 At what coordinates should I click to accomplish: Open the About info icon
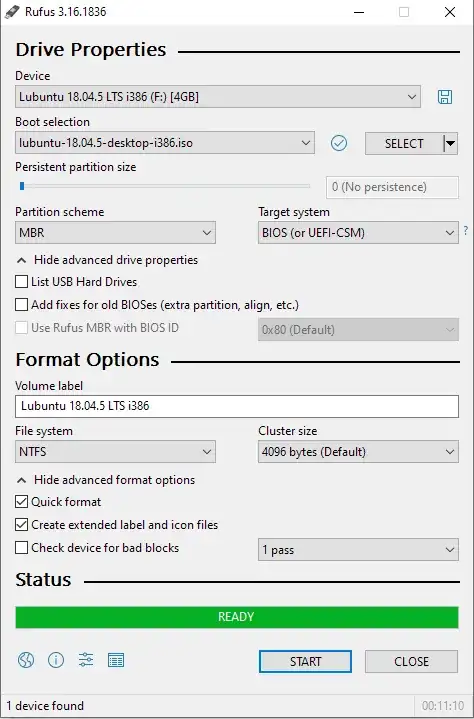(x=56, y=660)
